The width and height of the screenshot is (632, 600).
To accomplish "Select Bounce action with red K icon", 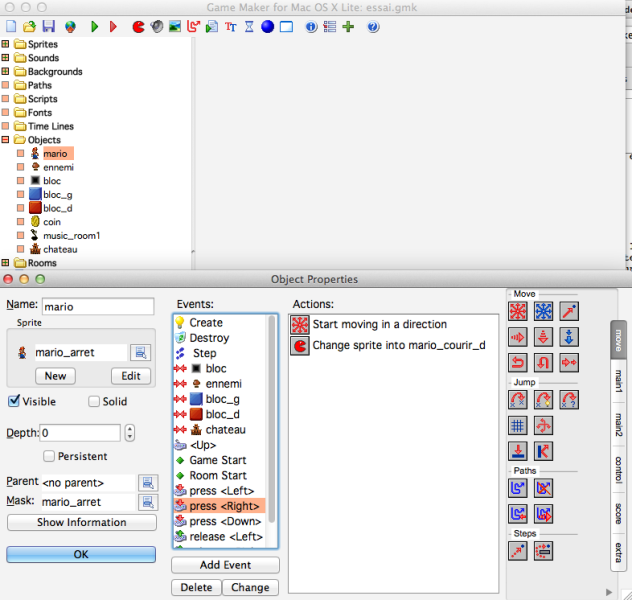I will (x=543, y=451).
